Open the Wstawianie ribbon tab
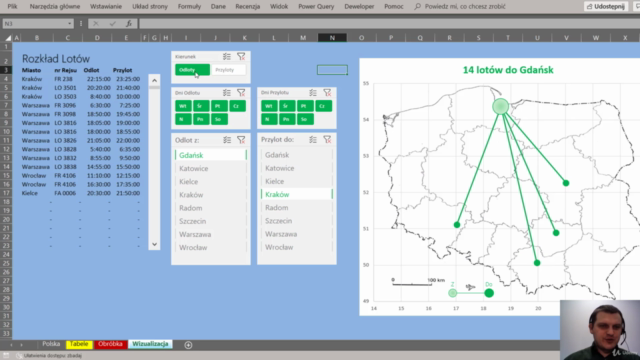Image resolution: width=640 pixels, height=360 pixels. point(106,7)
